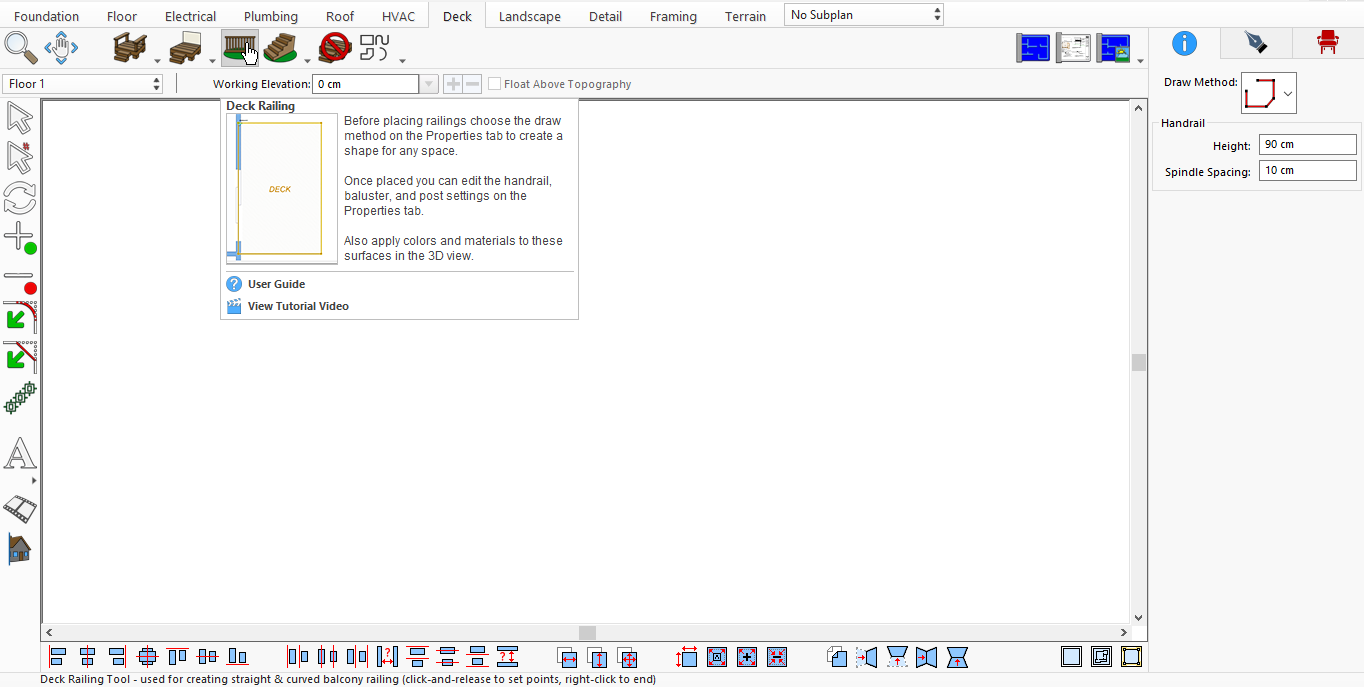Switch to the Landscape tab
This screenshot has width=1364, height=687.
530,16
